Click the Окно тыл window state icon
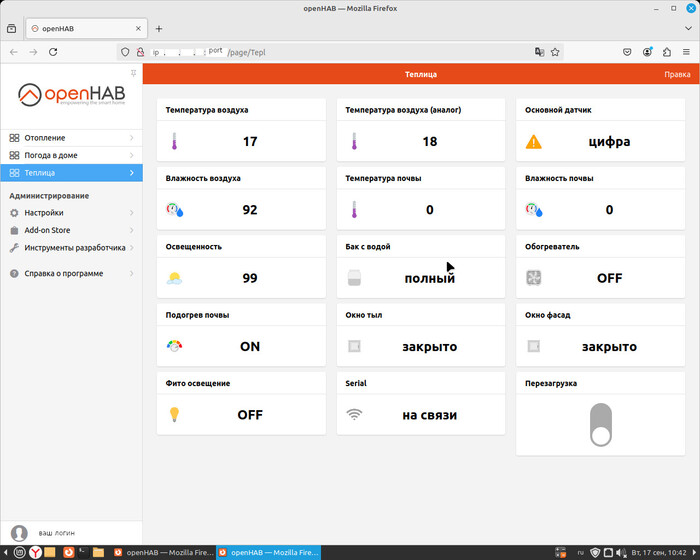This screenshot has width=700, height=560. [354, 346]
